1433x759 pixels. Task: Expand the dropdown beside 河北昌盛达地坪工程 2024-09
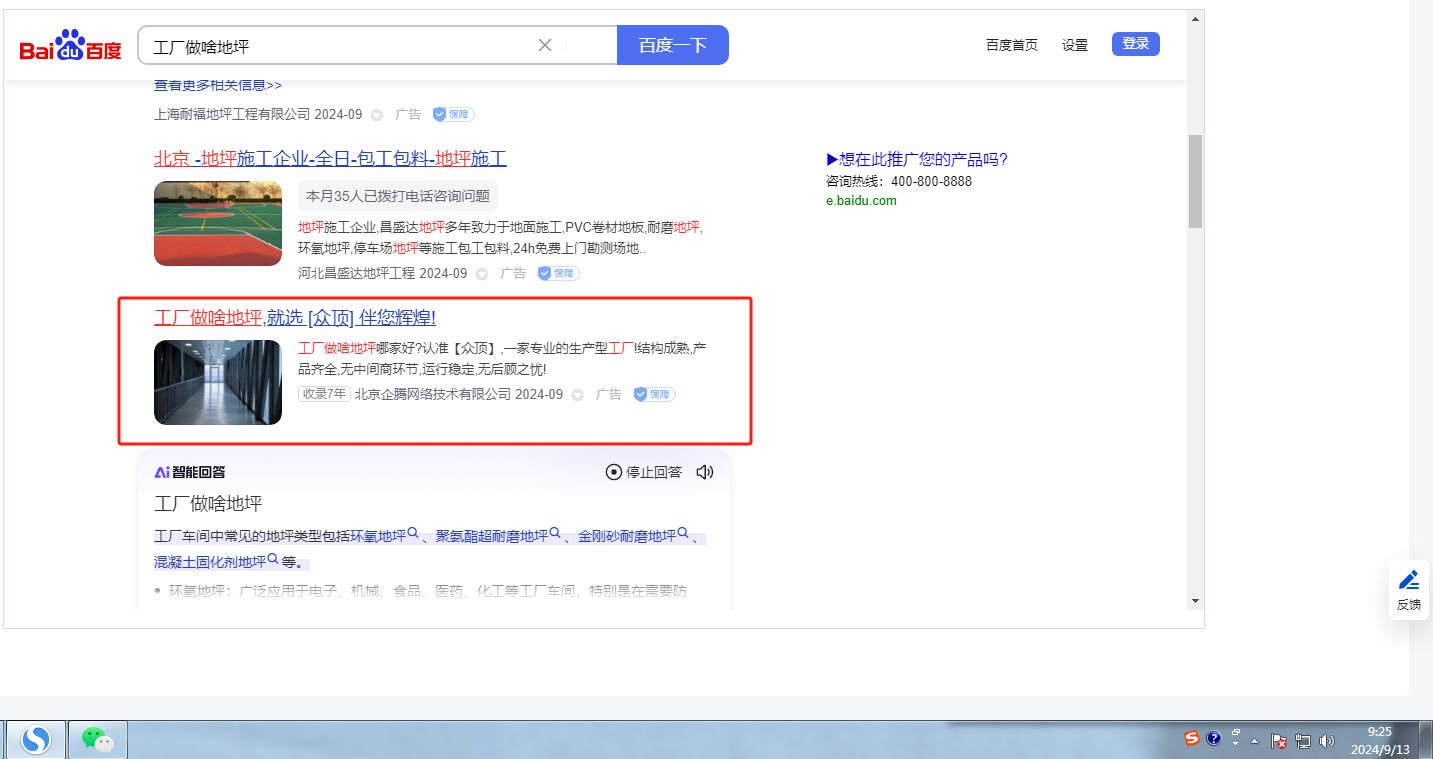[x=482, y=274]
